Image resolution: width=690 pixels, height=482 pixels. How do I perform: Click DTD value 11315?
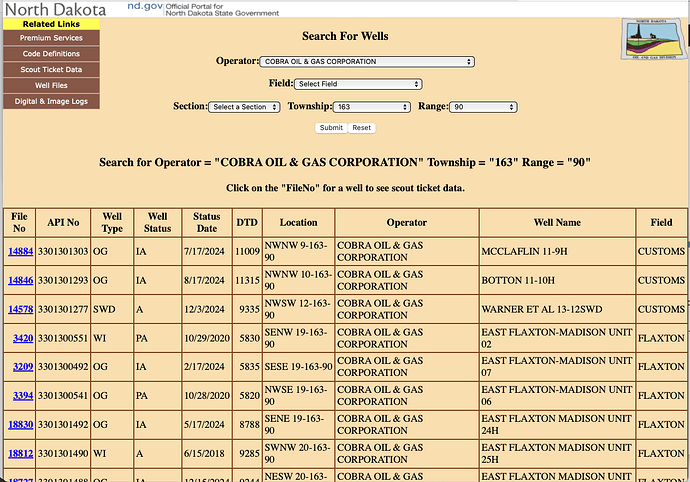coord(247,280)
